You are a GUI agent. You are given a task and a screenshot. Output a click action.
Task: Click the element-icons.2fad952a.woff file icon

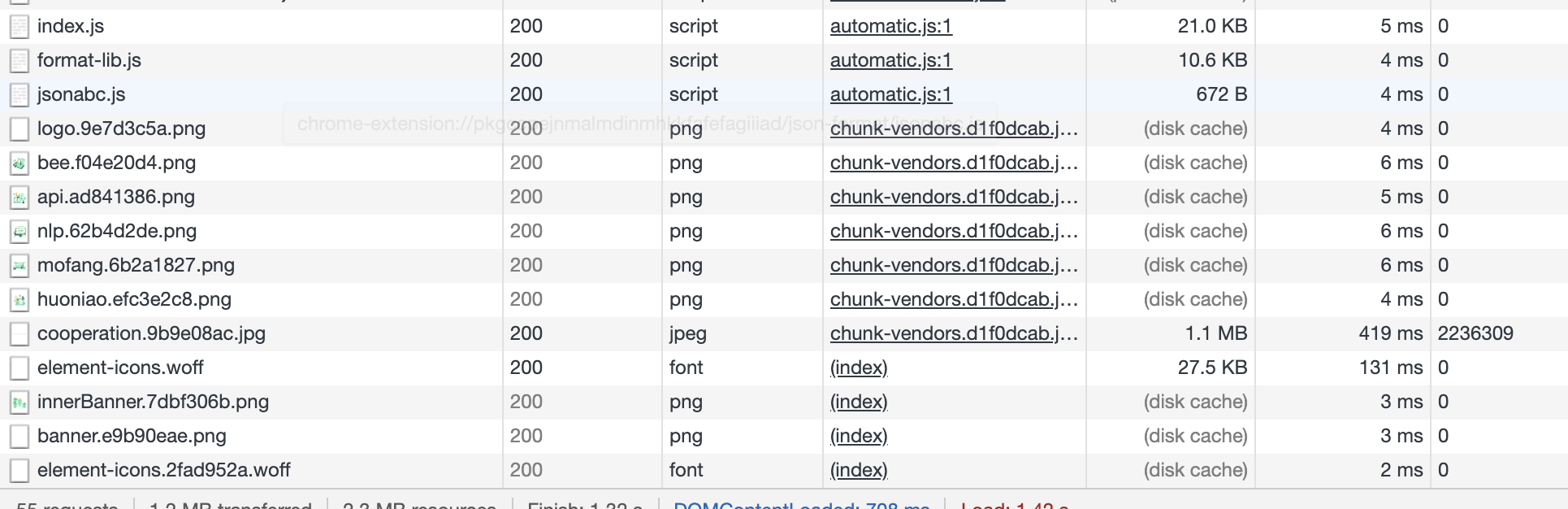(x=19, y=471)
